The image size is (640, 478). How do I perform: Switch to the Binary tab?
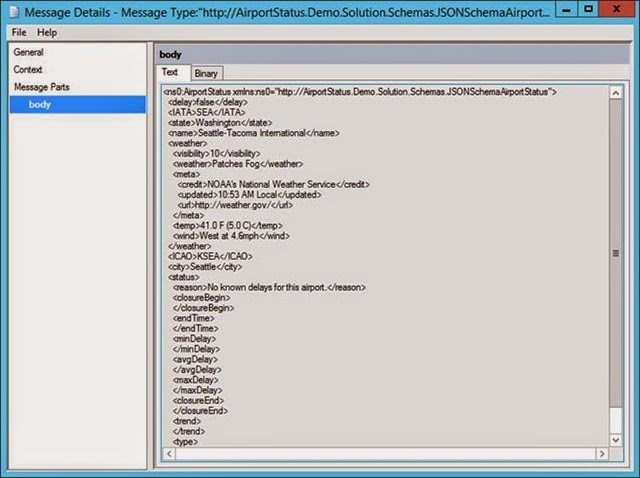point(206,73)
